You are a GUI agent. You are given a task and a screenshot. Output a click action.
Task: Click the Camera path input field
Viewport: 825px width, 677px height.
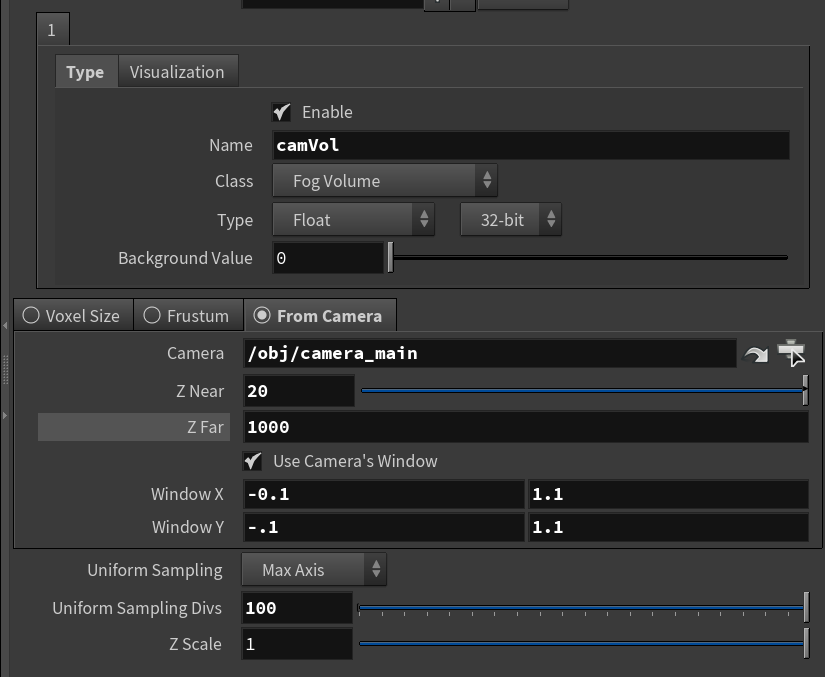[x=490, y=353]
